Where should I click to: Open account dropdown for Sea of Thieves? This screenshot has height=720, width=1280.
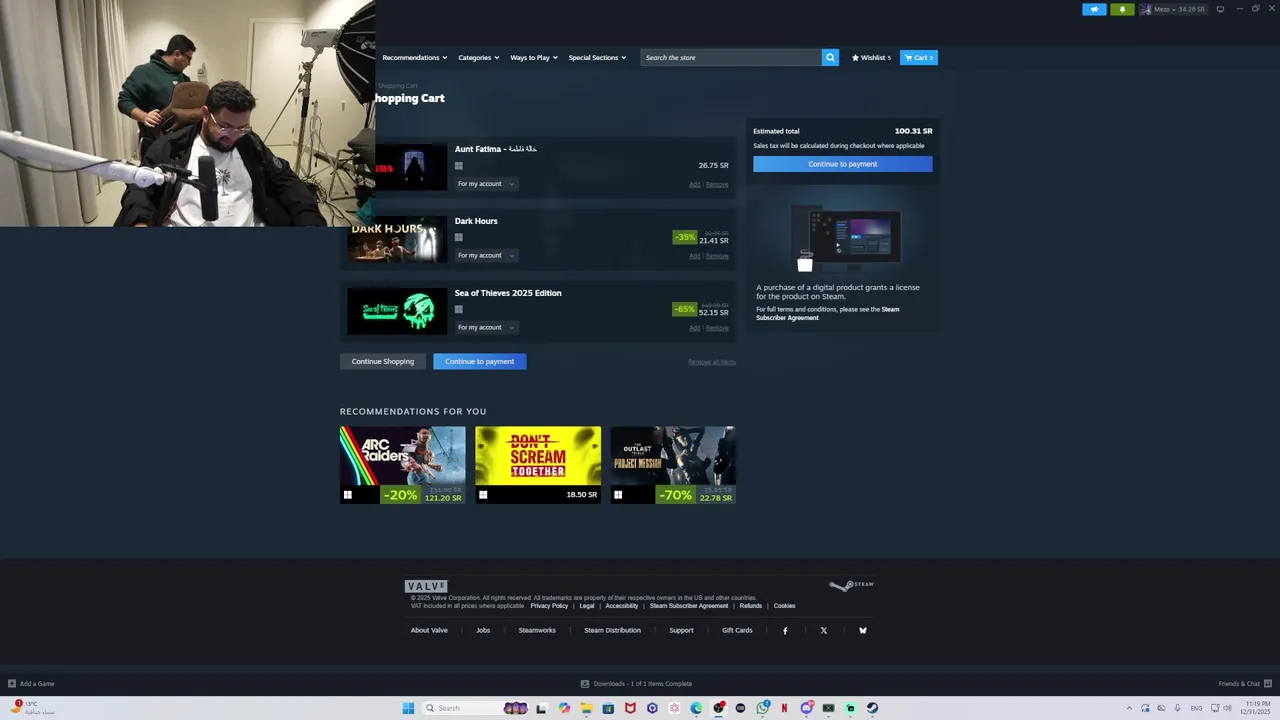coord(486,327)
